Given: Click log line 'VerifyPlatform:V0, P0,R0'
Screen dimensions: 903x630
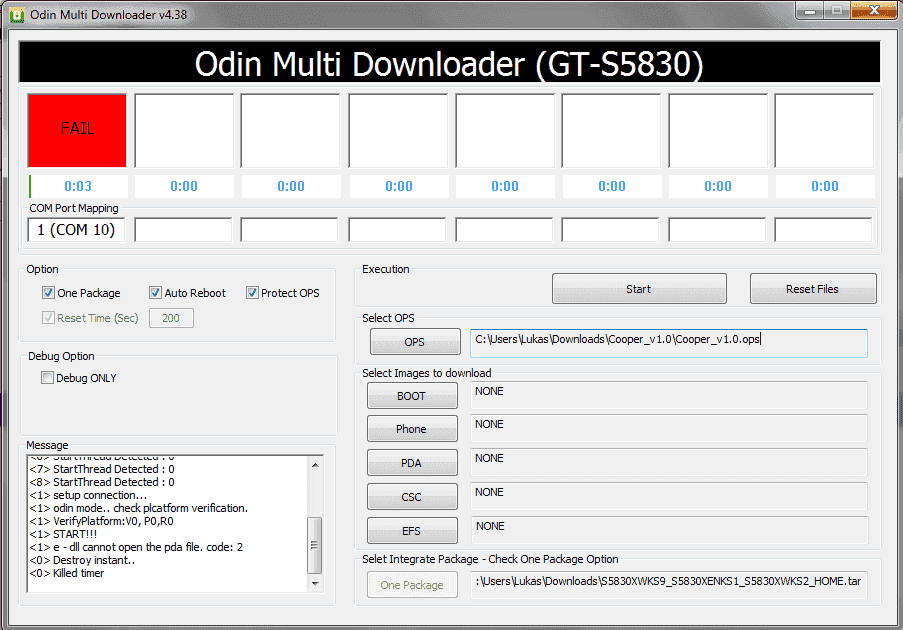Looking at the screenshot, I should point(101,521).
